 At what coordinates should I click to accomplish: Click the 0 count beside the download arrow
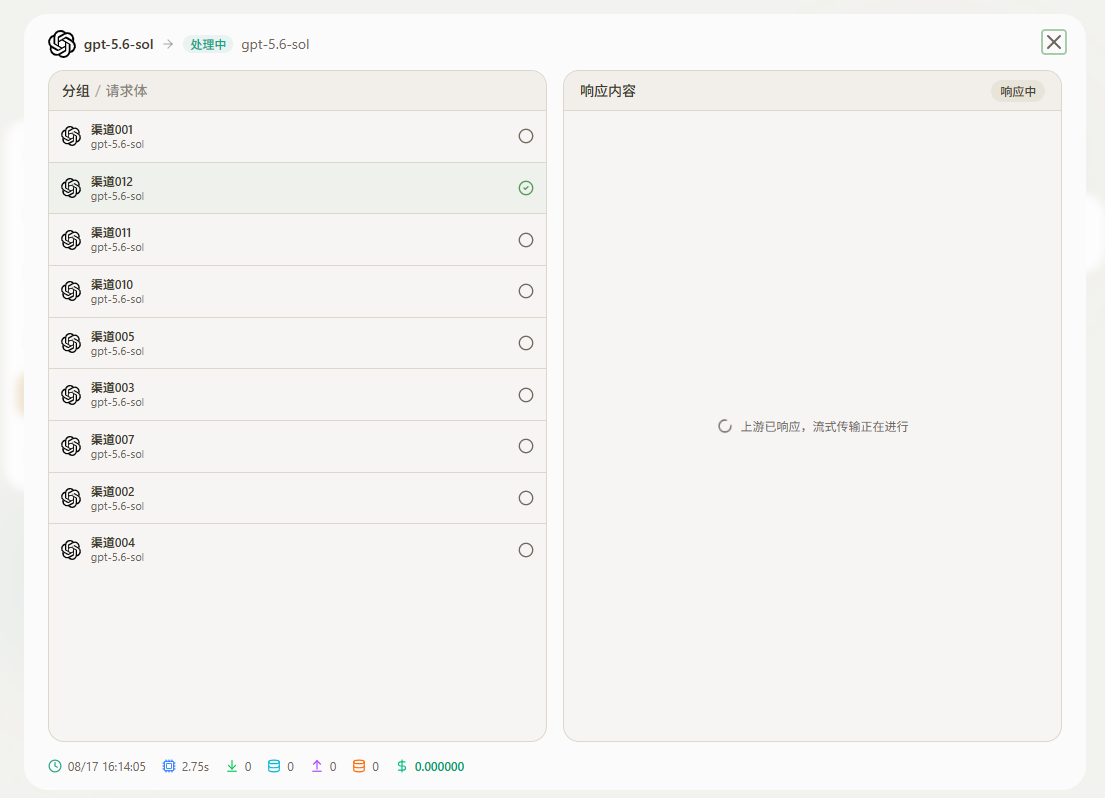pyautogui.click(x=248, y=766)
